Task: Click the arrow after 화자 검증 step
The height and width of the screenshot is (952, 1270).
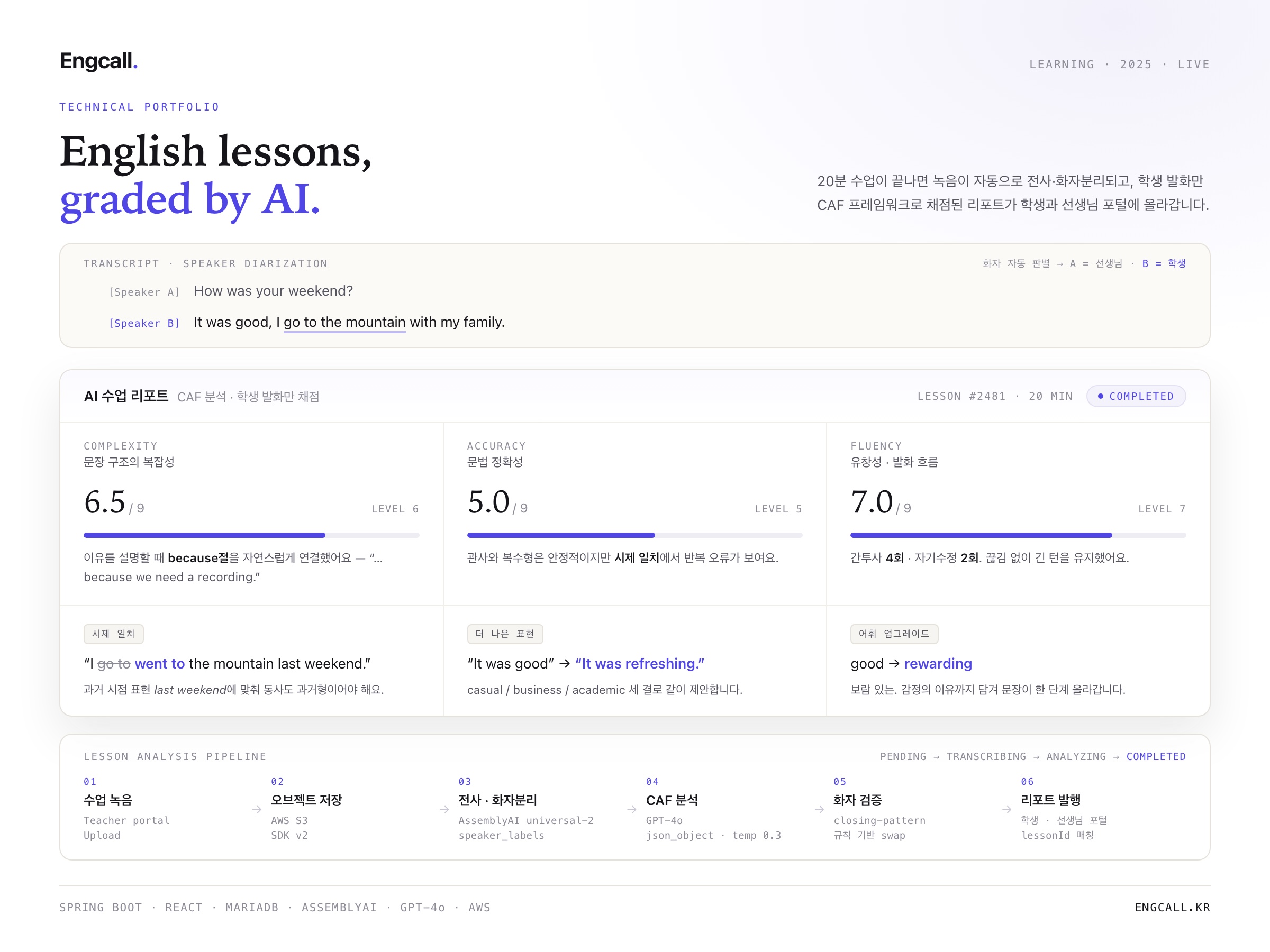Action: [1006, 809]
